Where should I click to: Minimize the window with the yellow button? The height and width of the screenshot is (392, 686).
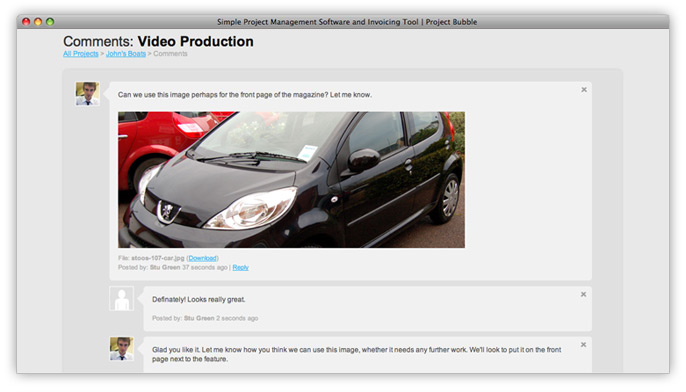[38, 21]
